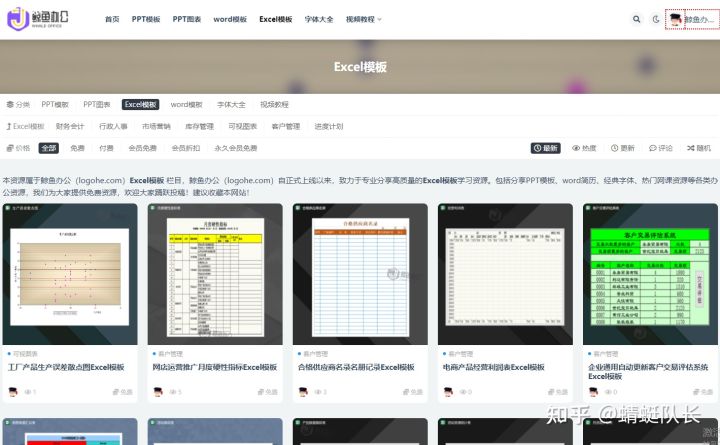Filter by 行政人事 subcategory

click(x=113, y=126)
